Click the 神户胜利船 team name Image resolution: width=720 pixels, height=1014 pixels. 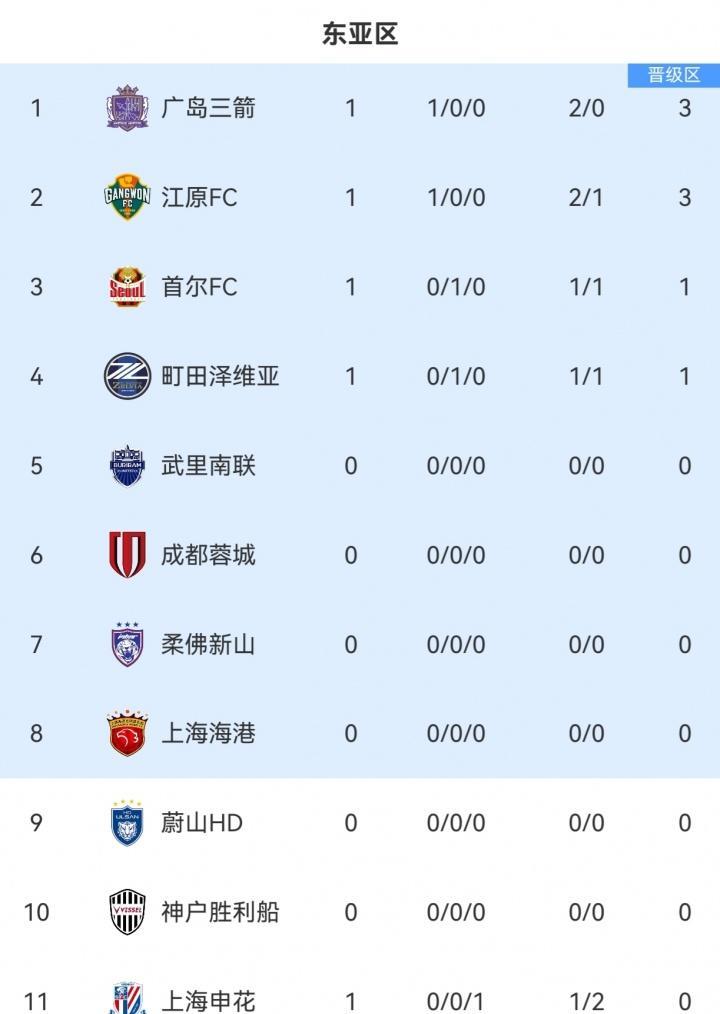pos(220,912)
